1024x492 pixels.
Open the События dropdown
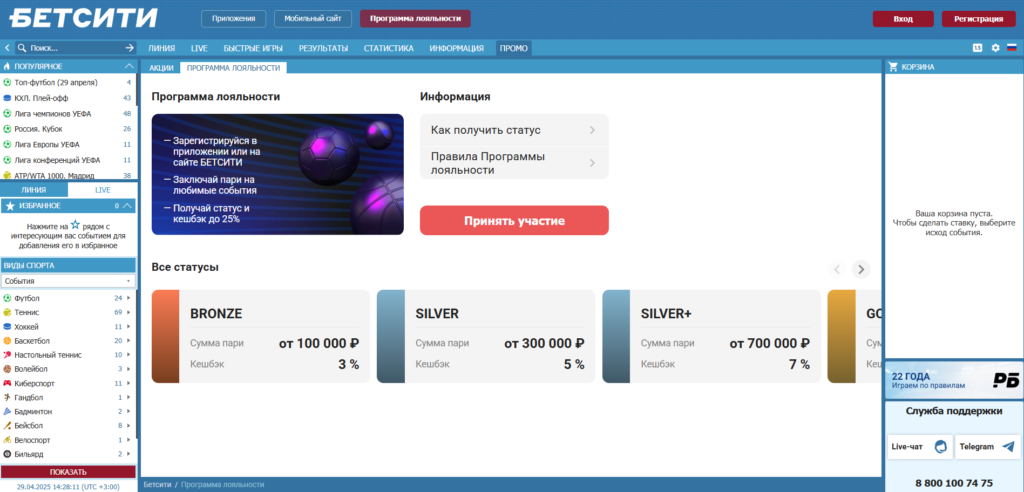68,281
